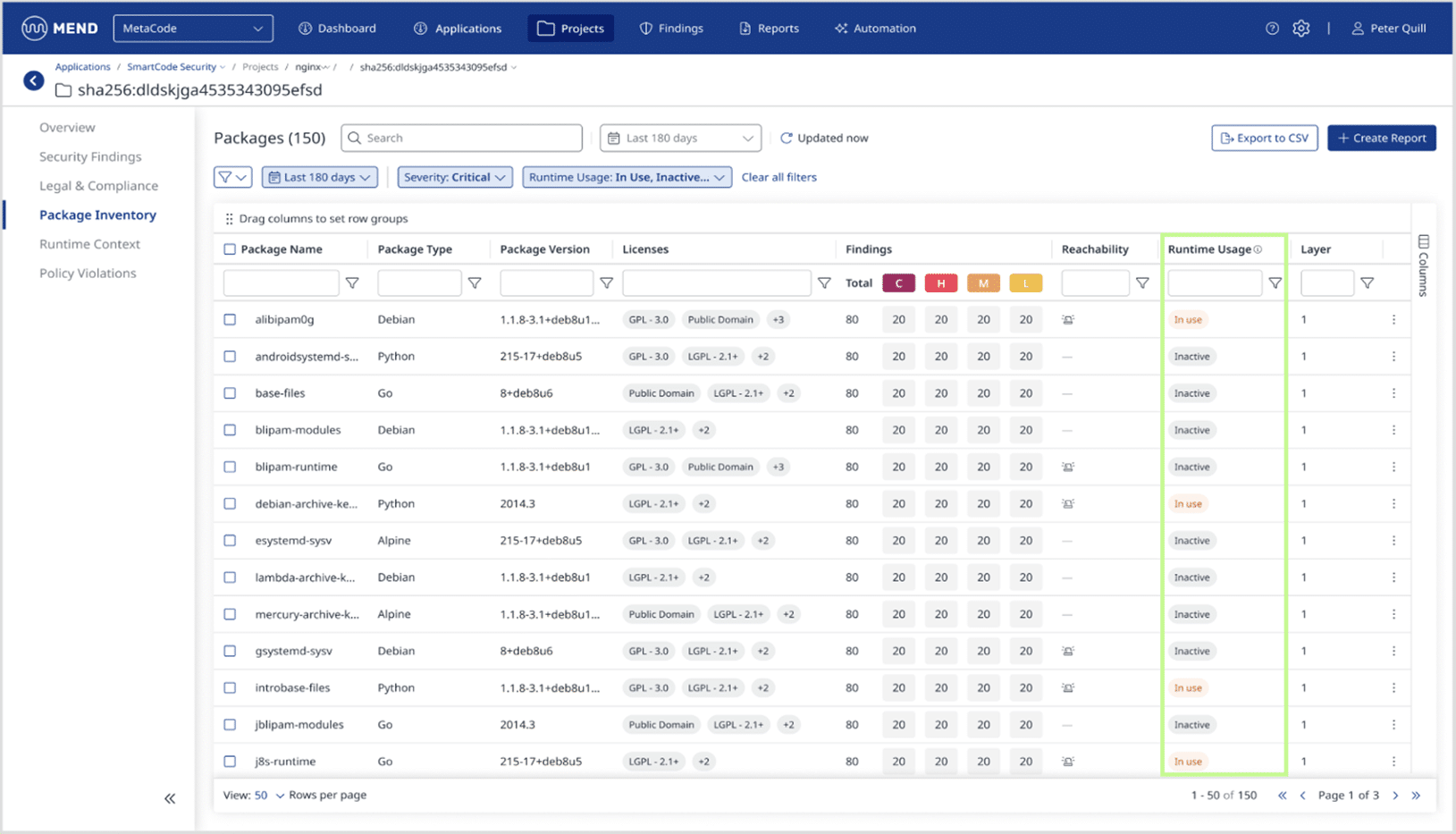Click the filter funnel in Package Name column

tap(352, 282)
